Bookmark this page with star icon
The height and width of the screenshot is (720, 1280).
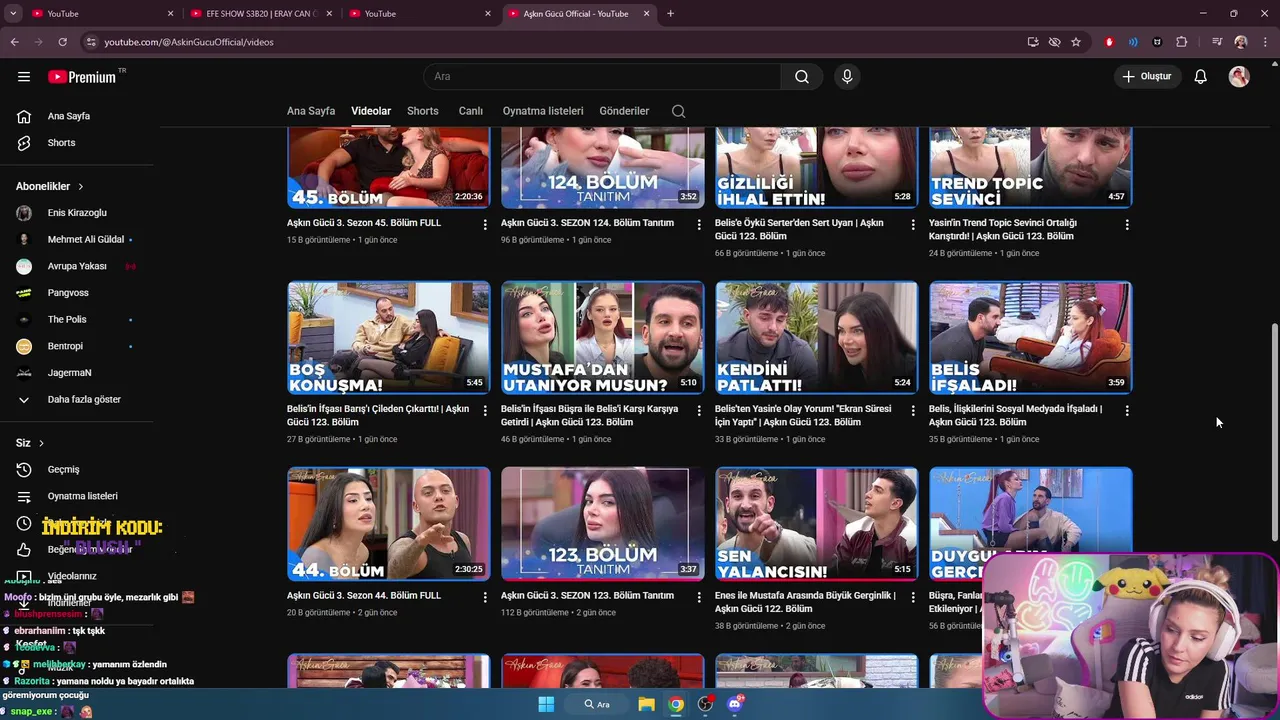pyautogui.click(x=1076, y=42)
